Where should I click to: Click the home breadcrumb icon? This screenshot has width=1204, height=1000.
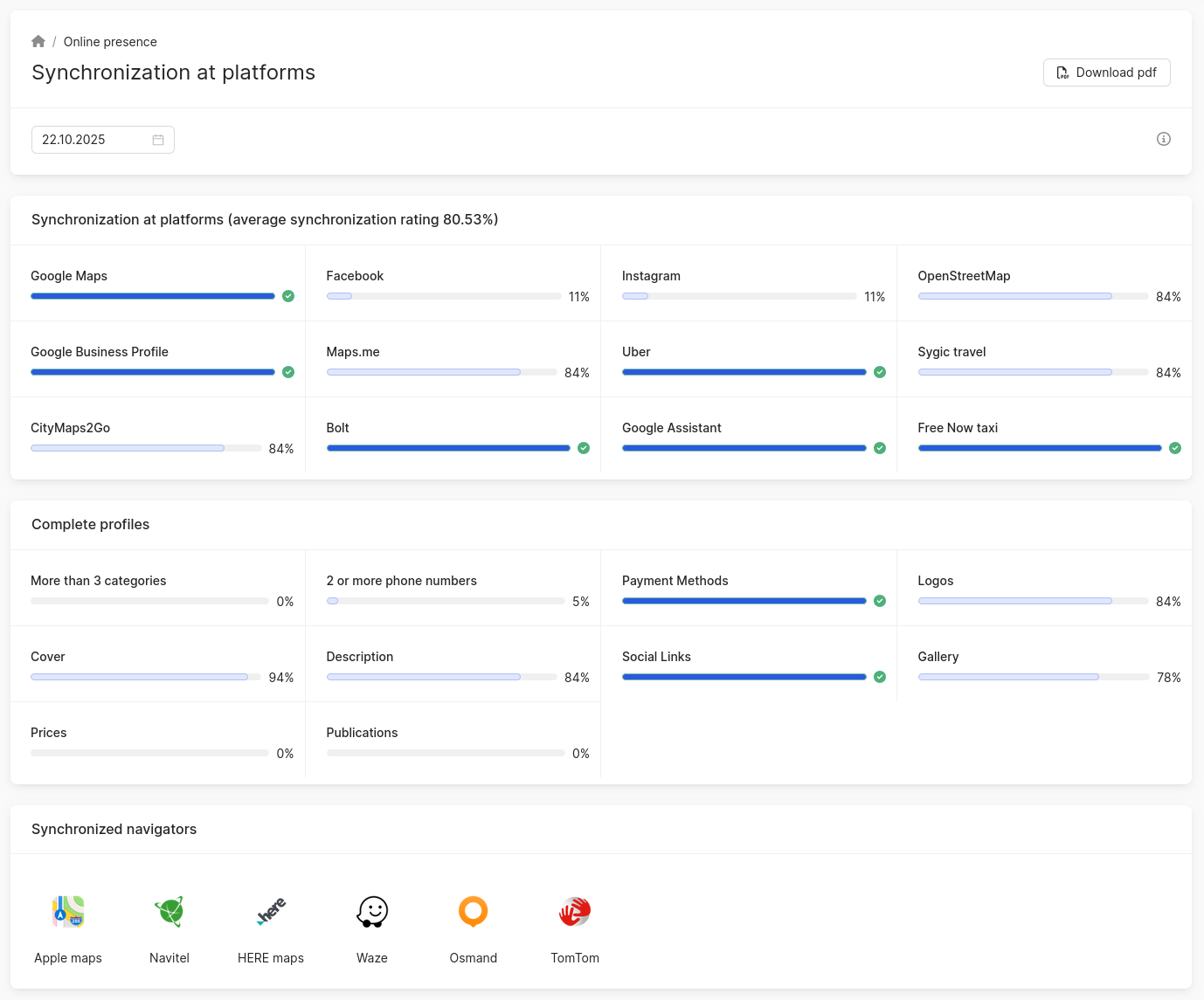[38, 42]
